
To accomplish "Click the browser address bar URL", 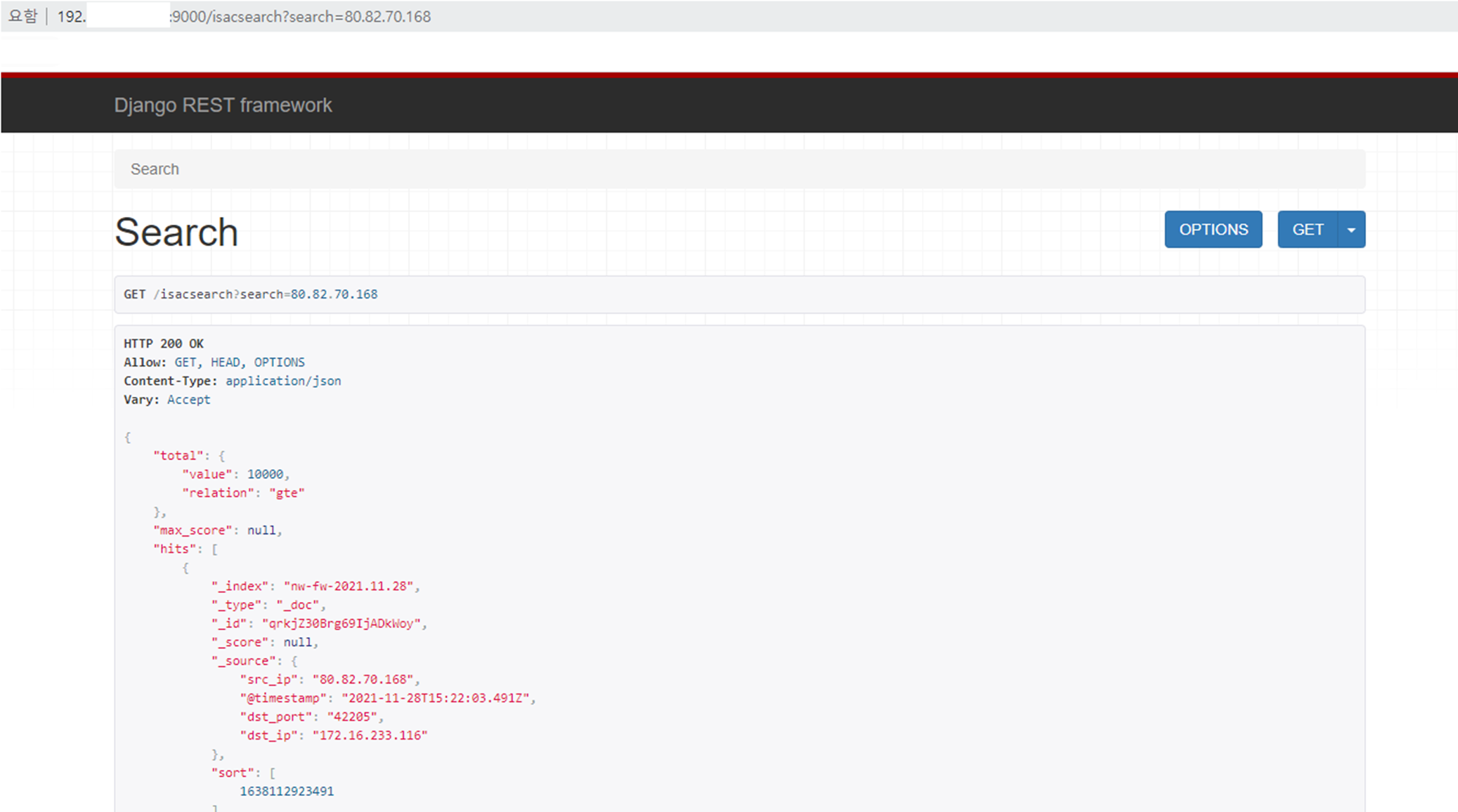I will click(301, 16).
